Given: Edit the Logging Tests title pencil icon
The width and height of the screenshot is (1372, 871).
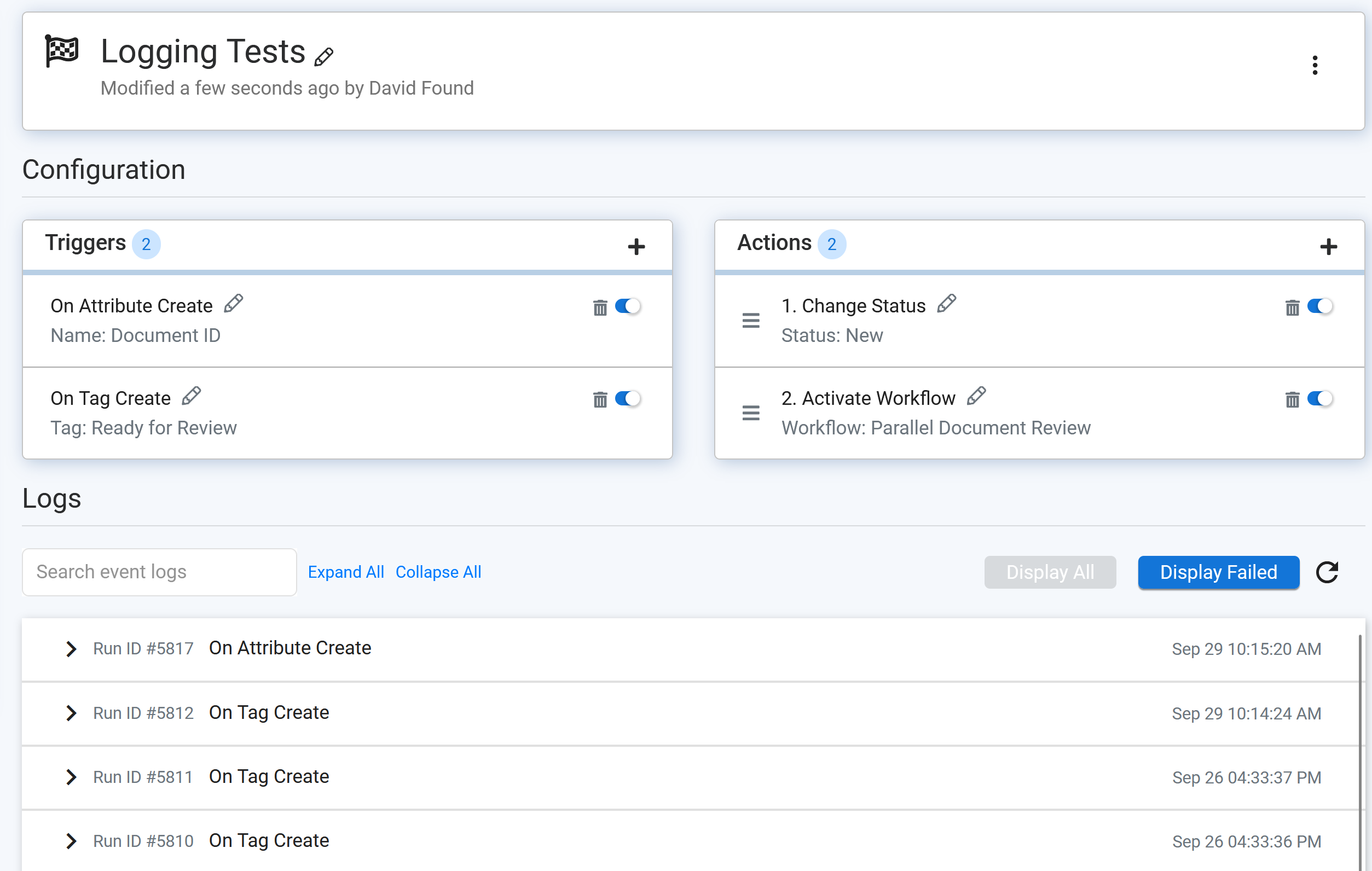Looking at the screenshot, I should [x=323, y=56].
